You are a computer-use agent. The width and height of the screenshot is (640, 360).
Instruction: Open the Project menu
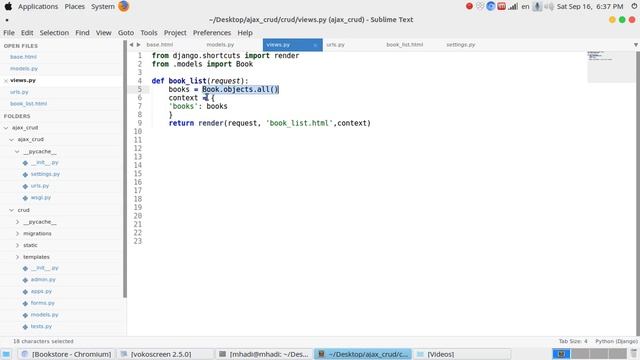point(175,33)
